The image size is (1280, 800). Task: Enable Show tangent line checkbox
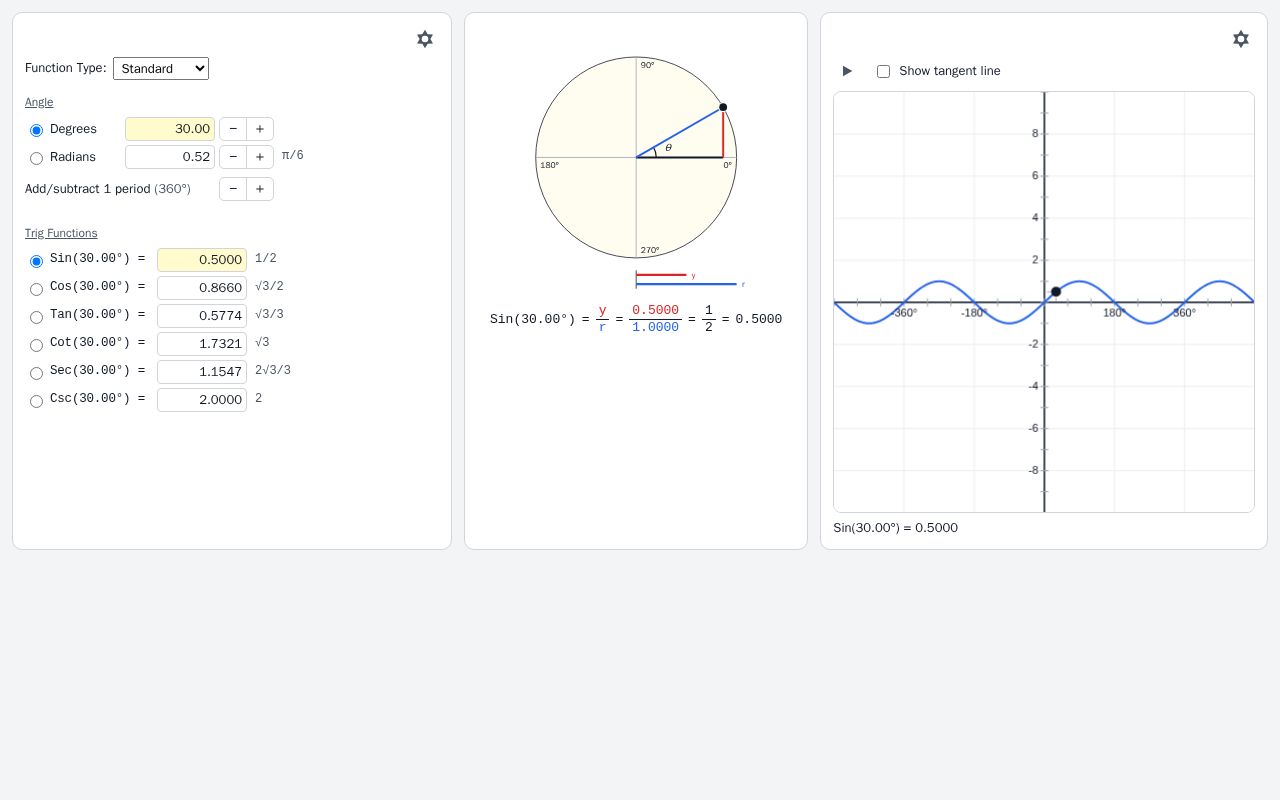(x=883, y=71)
